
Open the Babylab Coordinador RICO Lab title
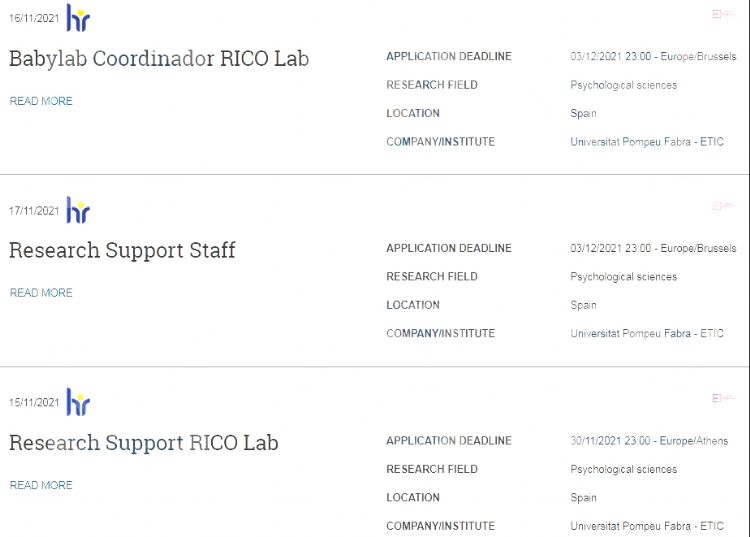point(159,59)
